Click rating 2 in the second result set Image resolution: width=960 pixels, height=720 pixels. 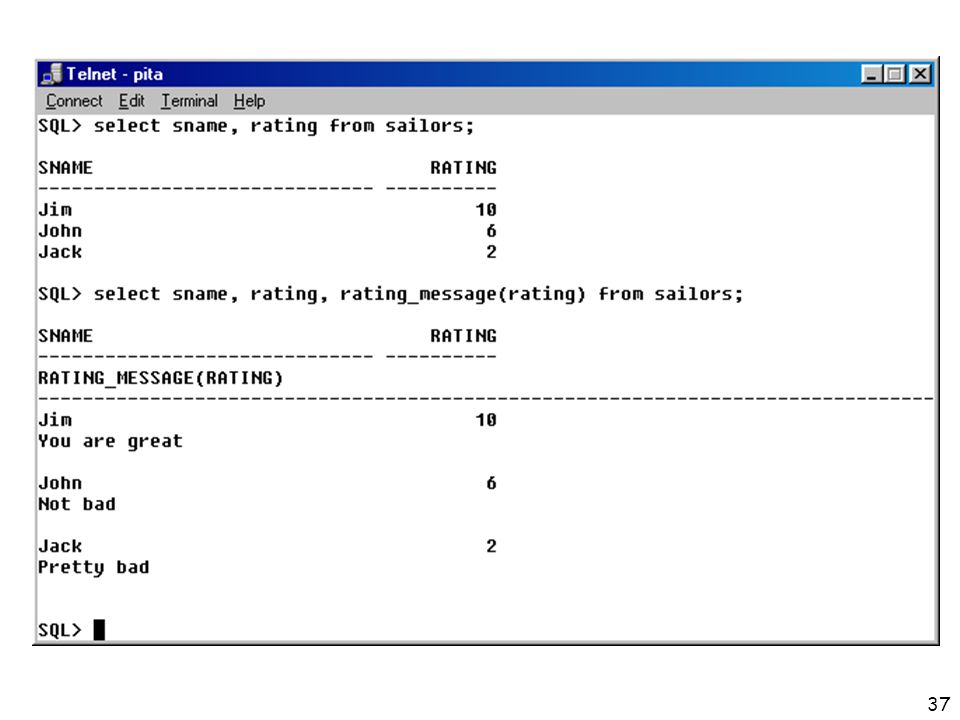pyautogui.click(x=492, y=546)
